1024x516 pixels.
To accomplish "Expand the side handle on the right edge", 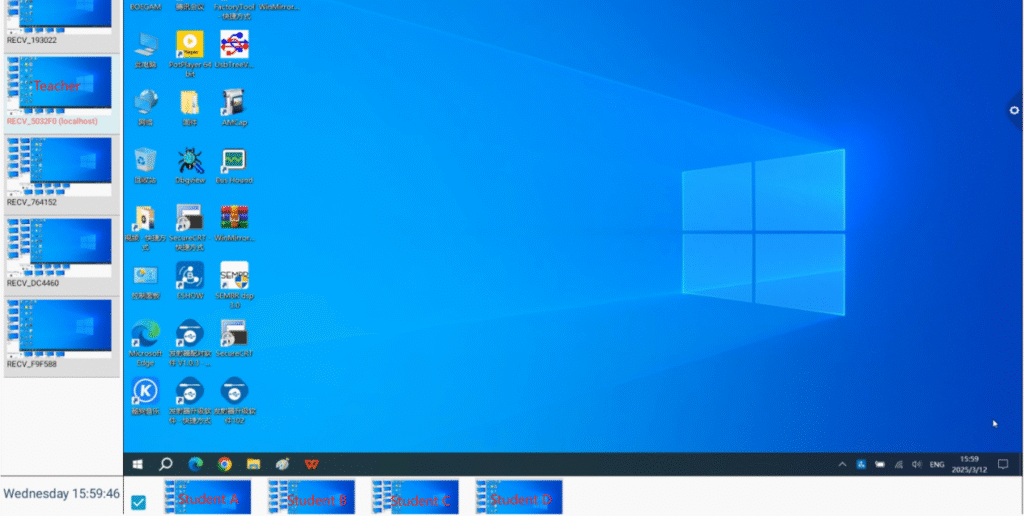I will coord(1015,110).
